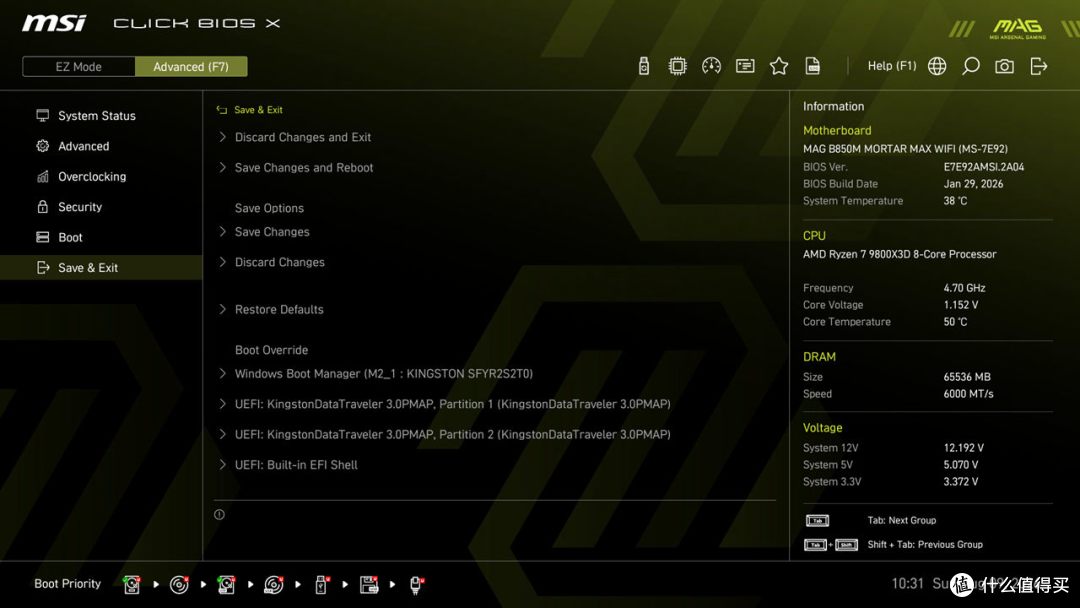Switch to the EZ Mode tab
This screenshot has width=1080, height=608.
[79, 67]
